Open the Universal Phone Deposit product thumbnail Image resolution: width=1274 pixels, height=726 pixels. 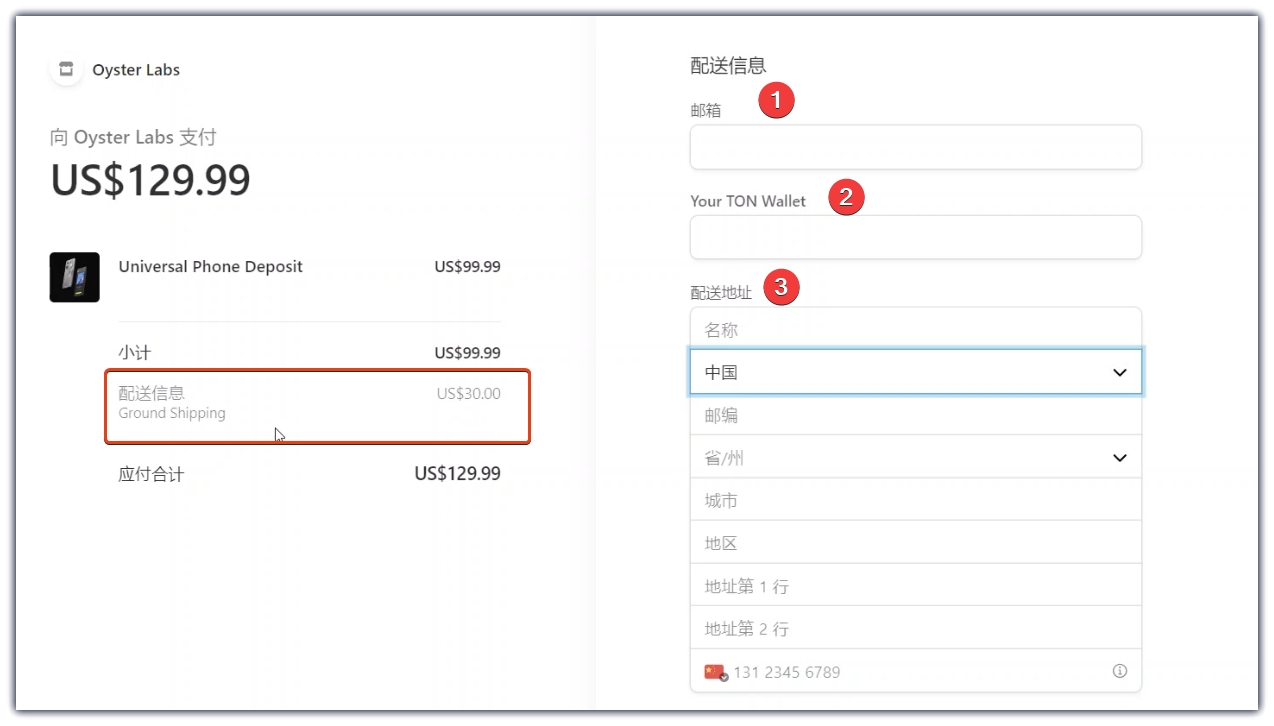(75, 277)
